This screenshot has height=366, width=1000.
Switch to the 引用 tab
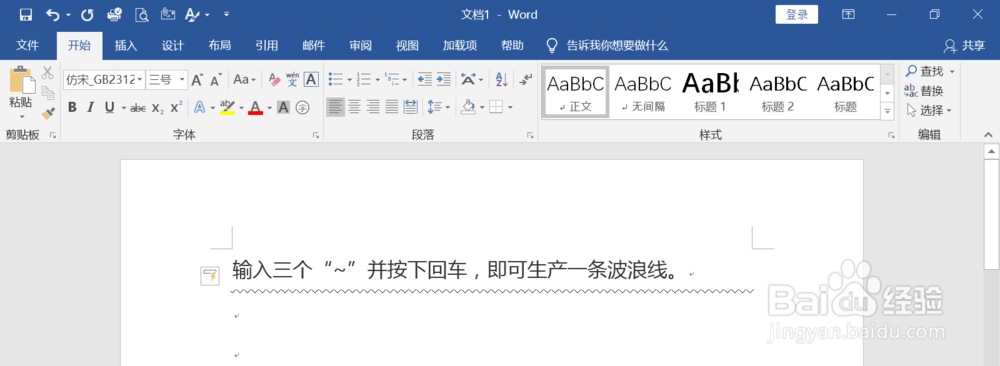[x=267, y=45]
